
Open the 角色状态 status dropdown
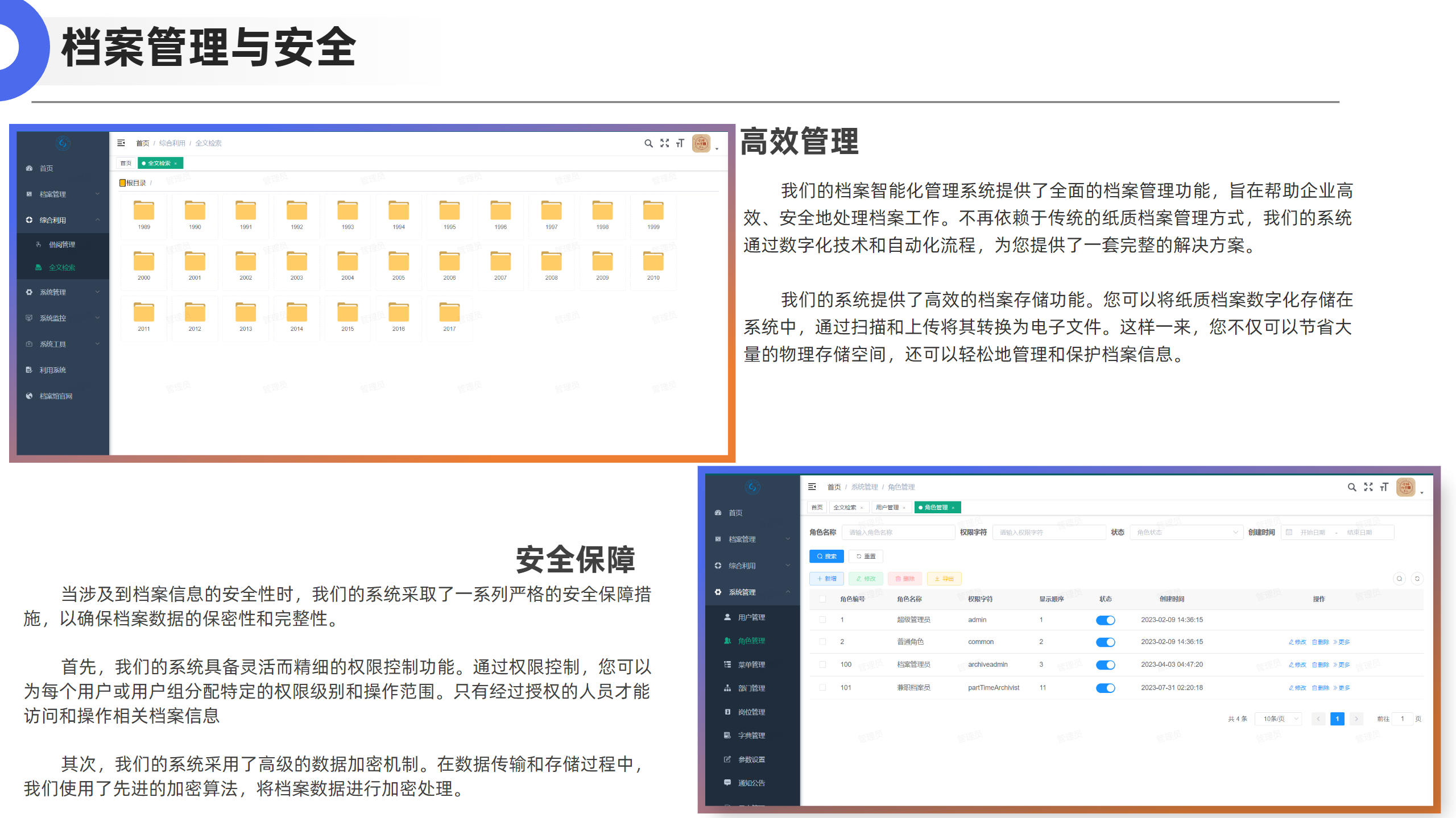coord(1185,533)
